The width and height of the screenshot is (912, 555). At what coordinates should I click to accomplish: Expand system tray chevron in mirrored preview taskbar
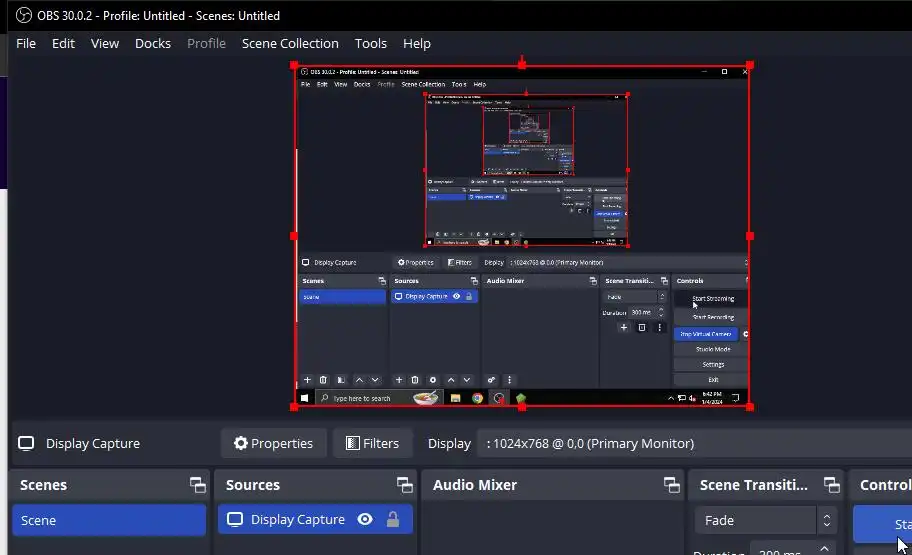(x=671, y=398)
